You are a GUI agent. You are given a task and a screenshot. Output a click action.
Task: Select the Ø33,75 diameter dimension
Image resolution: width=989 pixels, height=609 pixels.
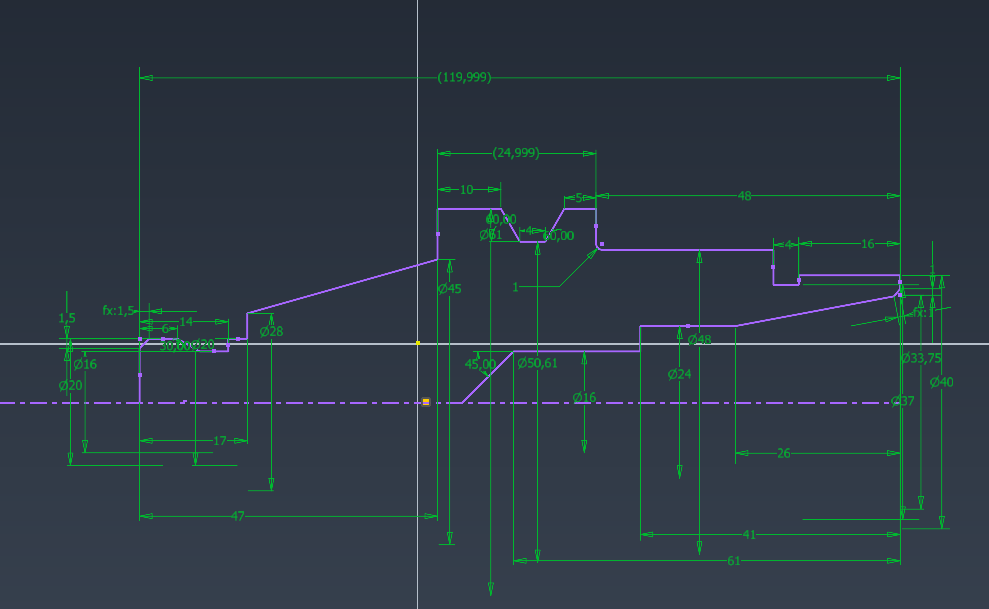coord(920,358)
